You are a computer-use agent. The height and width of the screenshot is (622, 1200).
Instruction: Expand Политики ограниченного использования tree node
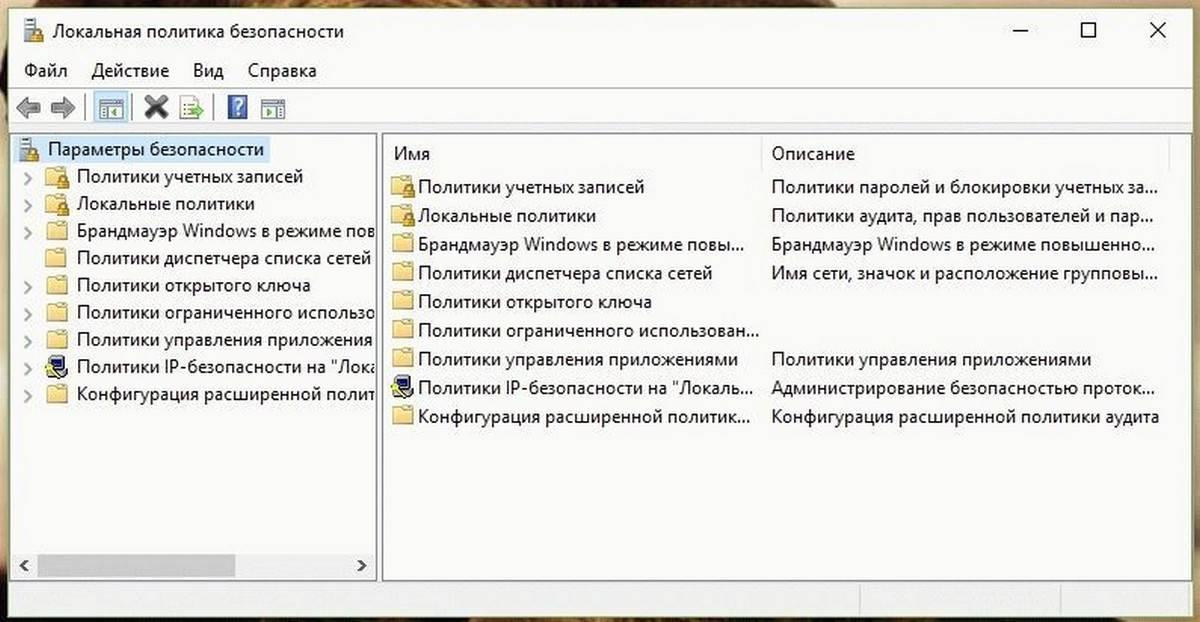pos(28,312)
